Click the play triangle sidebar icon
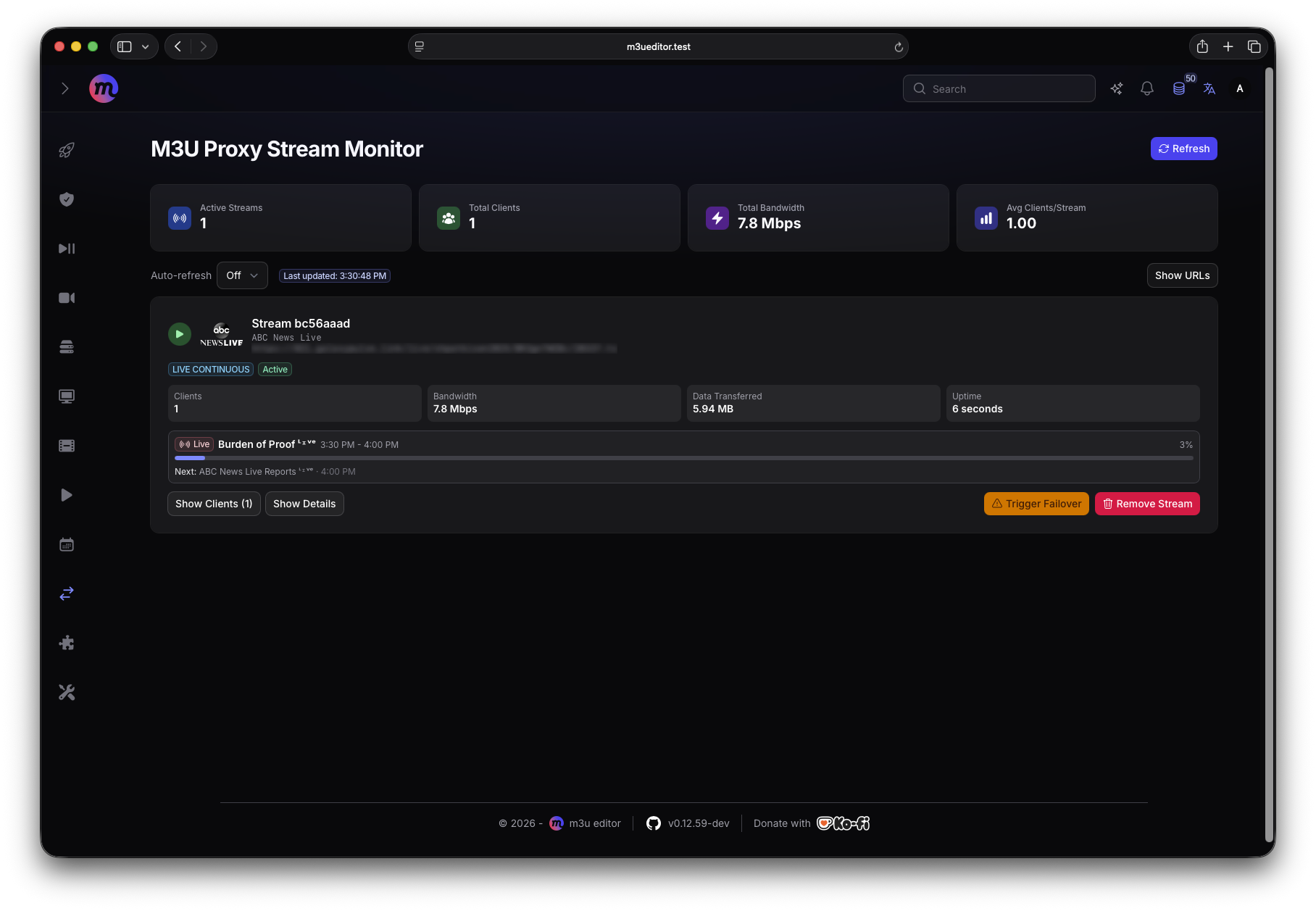This screenshot has height=911, width=1316. (x=67, y=495)
